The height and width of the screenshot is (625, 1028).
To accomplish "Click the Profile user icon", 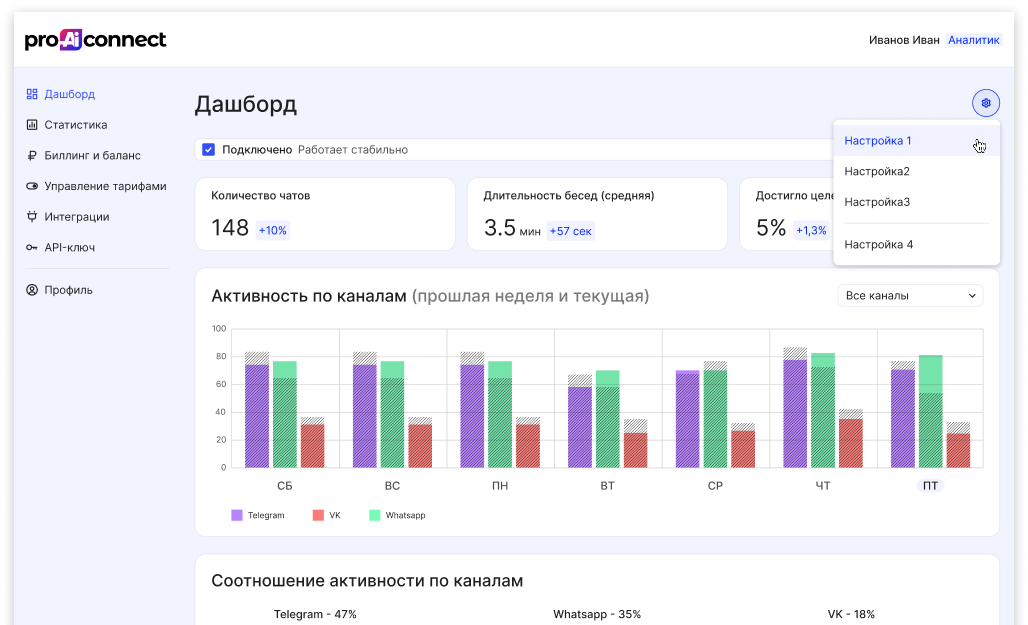I will [x=32, y=290].
